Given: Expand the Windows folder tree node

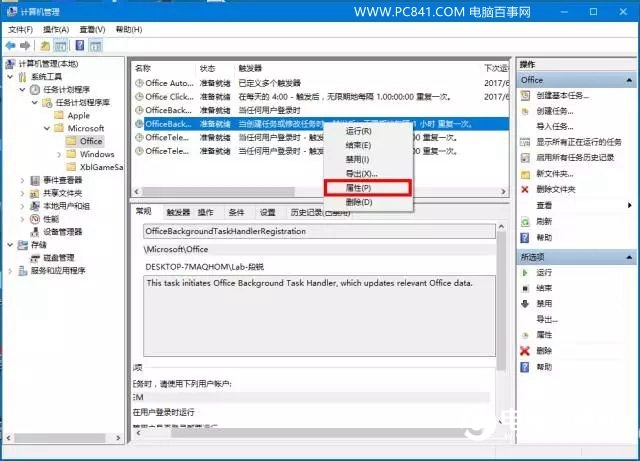Looking at the screenshot, I should point(59,154).
